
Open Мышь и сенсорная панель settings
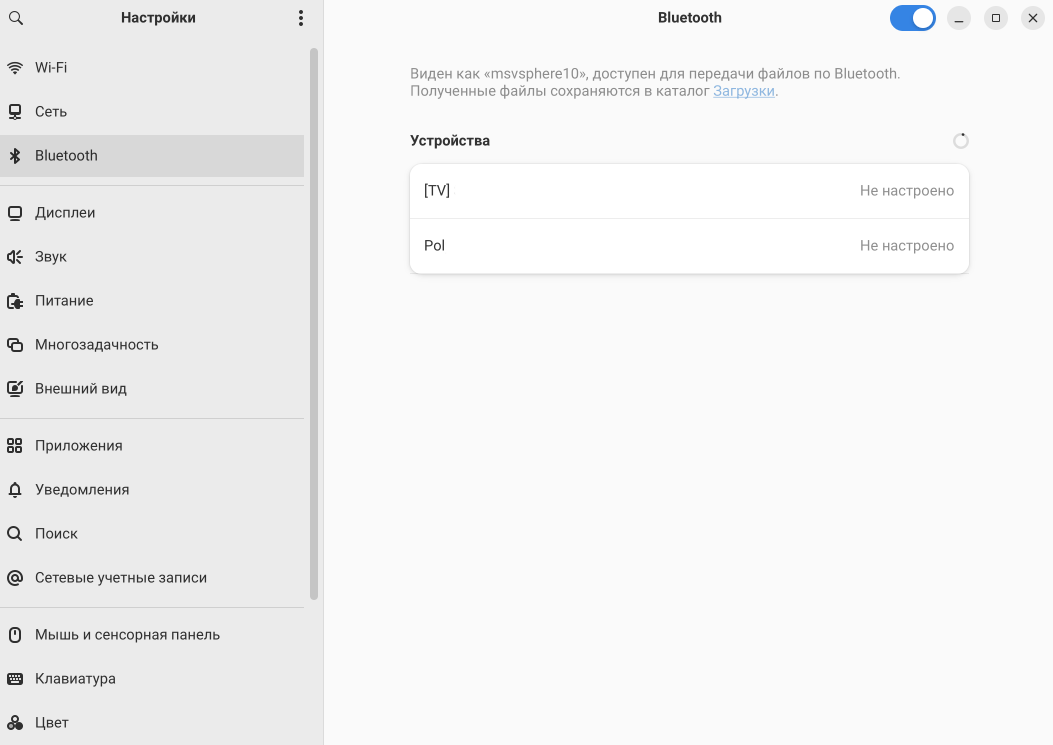point(127,635)
